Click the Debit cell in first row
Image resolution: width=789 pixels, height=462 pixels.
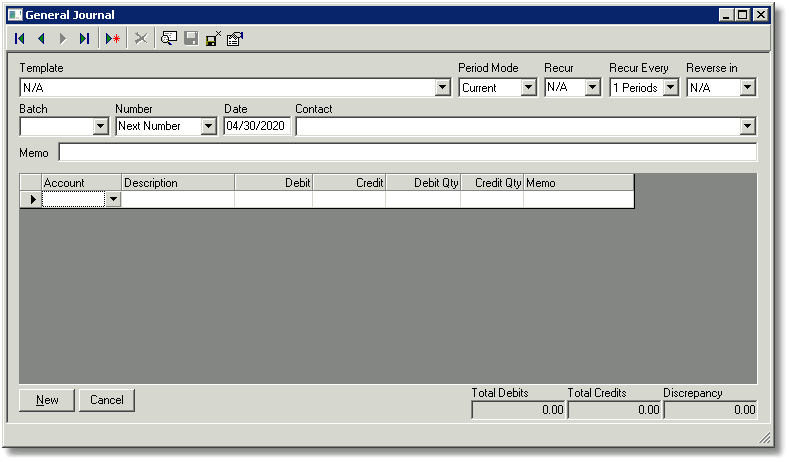pos(273,199)
